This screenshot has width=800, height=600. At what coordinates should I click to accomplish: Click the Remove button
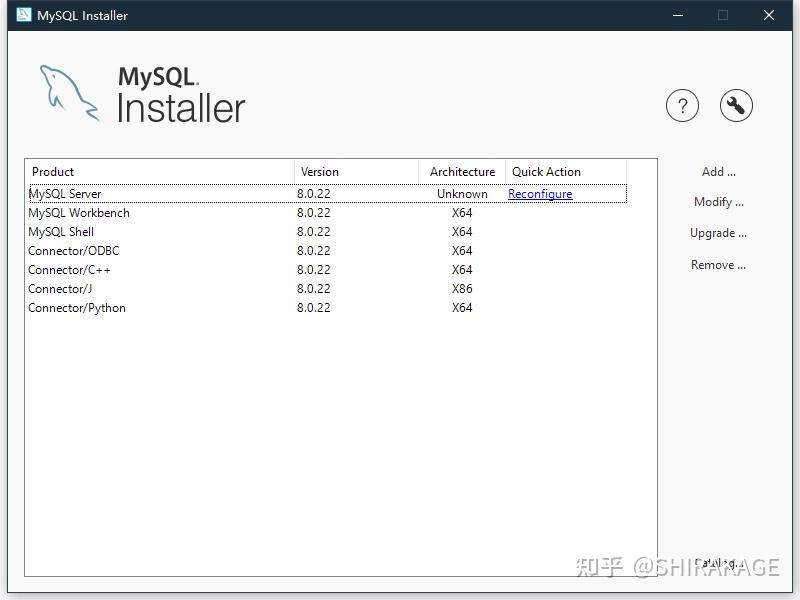click(719, 264)
